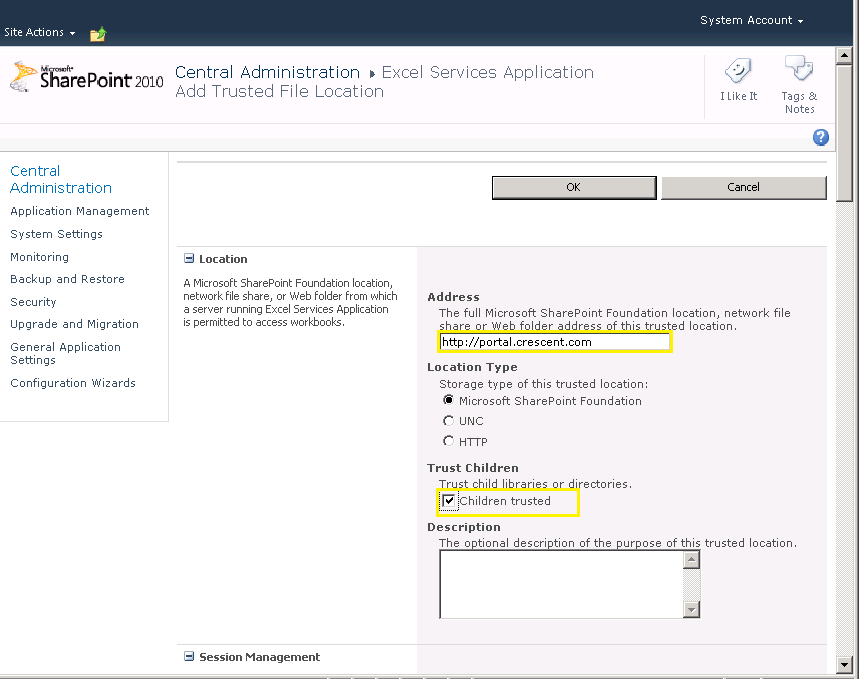The height and width of the screenshot is (679, 859).
Task: Click the Cancel button
Action: pyautogui.click(x=743, y=187)
